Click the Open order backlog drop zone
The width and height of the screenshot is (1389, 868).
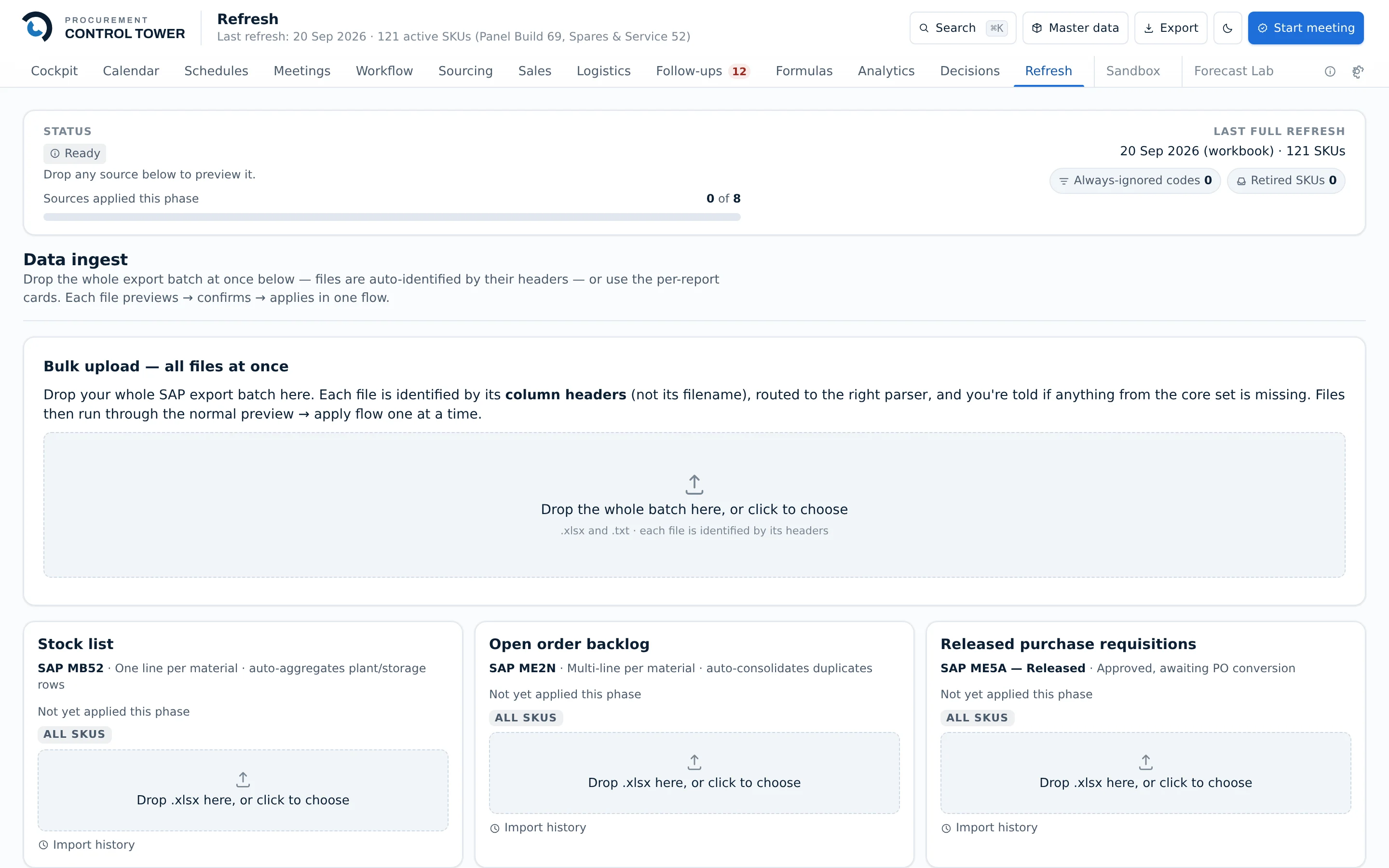tap(694, 773)
